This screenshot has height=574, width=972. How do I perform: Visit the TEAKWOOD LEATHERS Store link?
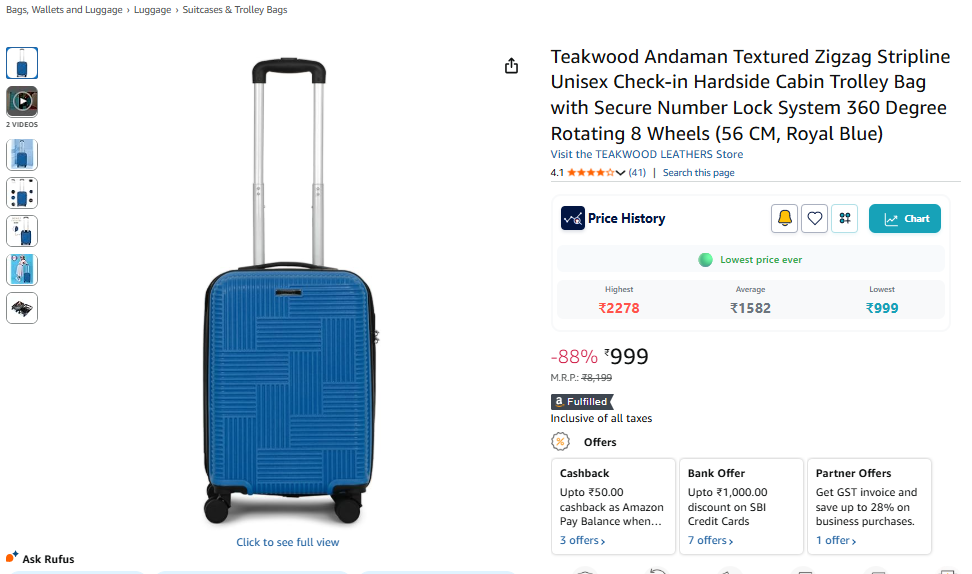click(x=647, y=154)
